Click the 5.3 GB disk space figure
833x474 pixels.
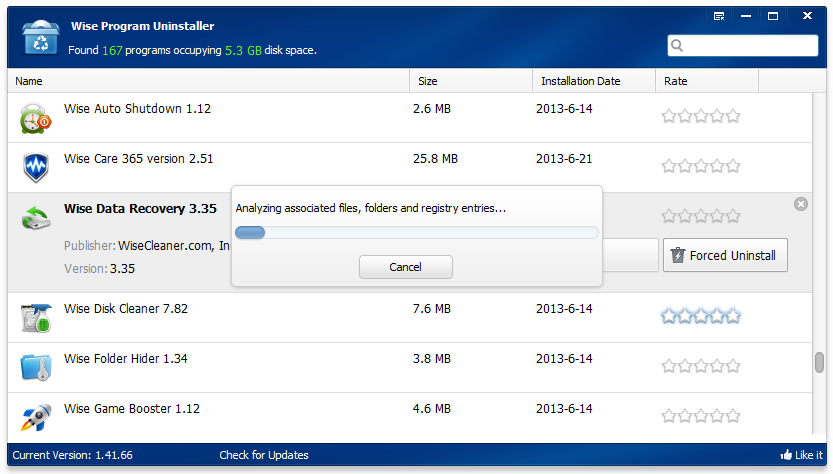(x=243, y=50)
